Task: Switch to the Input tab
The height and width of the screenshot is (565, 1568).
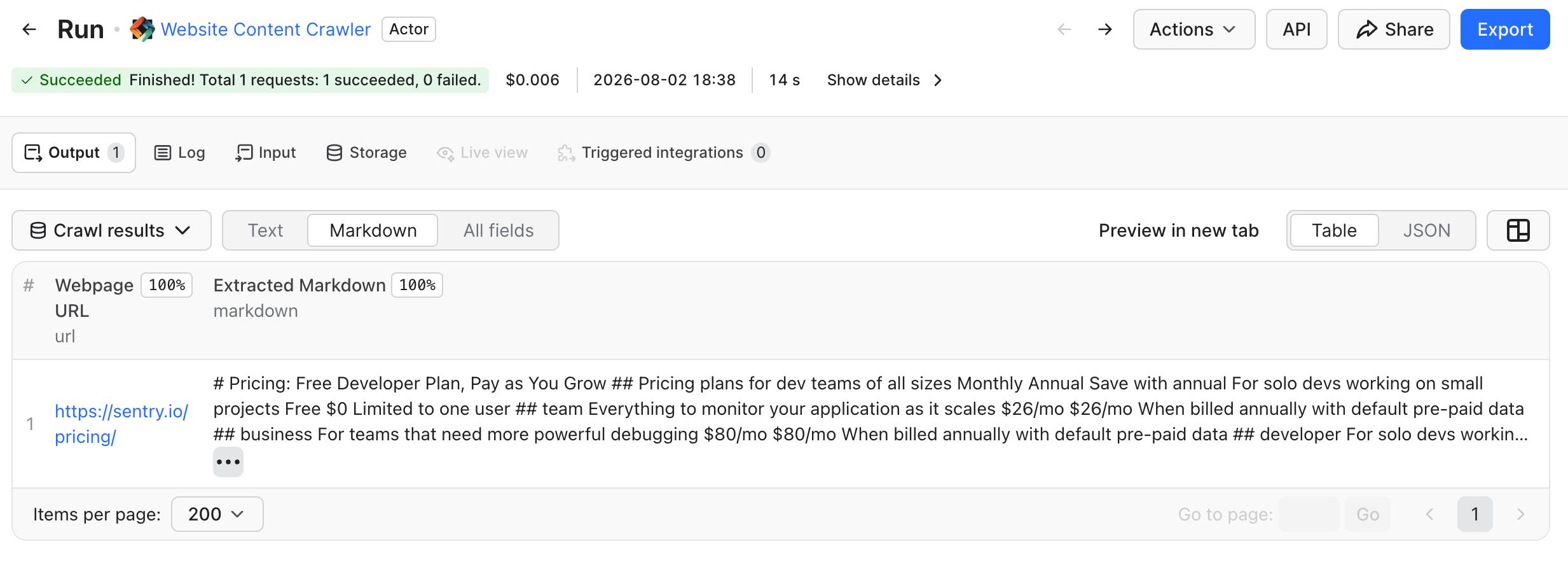Action: [x=266, y=153]
